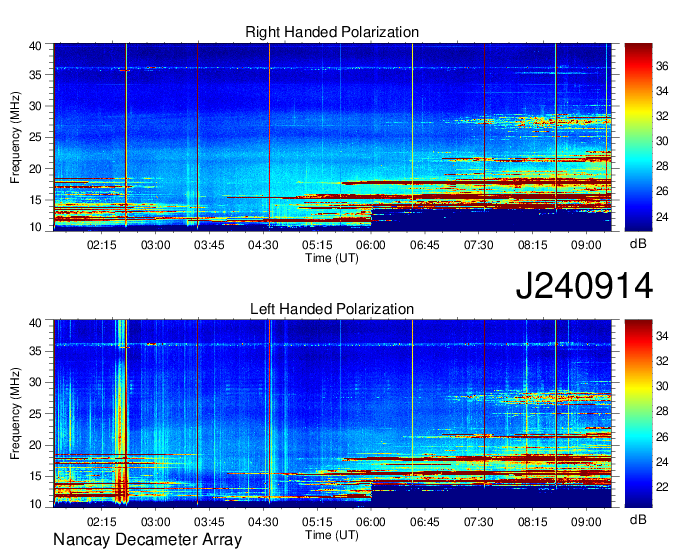Click the 03:00 time tick of Left Handed plot
The width and height of the screenshot is (680, 552).
(155, 522)
